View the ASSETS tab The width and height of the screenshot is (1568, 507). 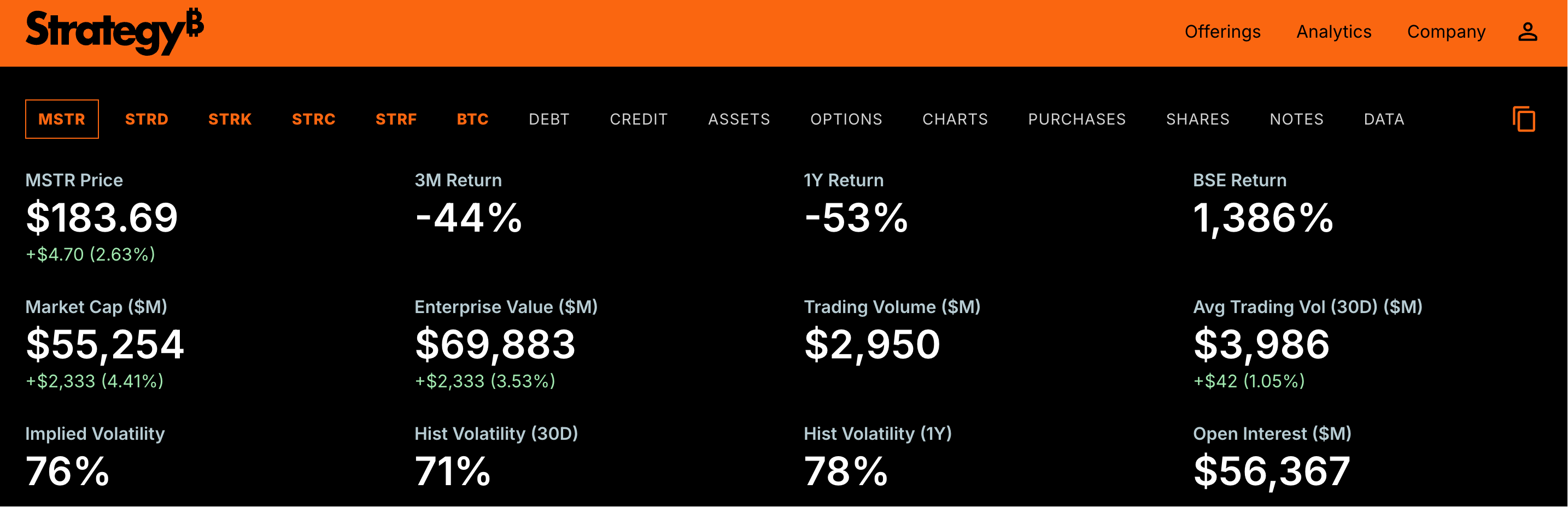[x=739, y=119]
